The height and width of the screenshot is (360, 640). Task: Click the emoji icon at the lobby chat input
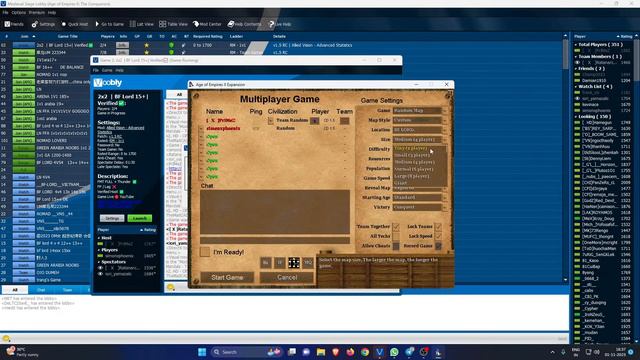click(6, 338)
